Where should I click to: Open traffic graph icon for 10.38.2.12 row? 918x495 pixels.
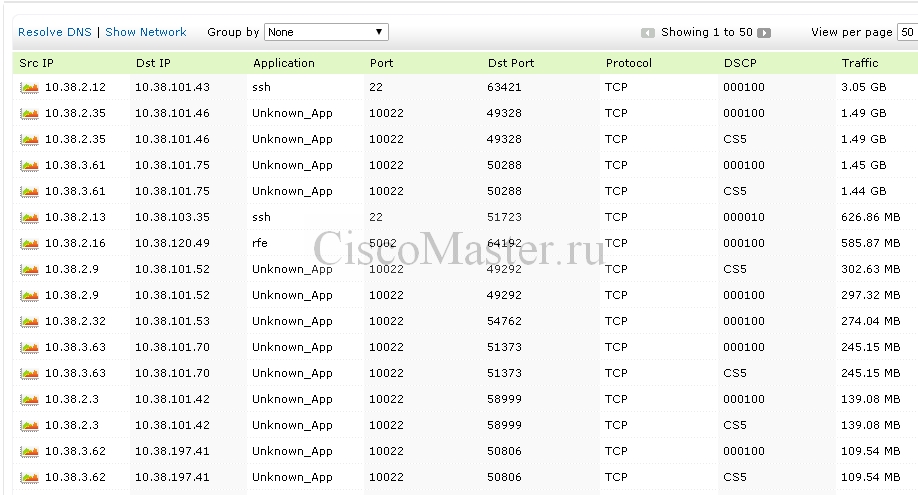pyautogui.click(x=29, y=88)
